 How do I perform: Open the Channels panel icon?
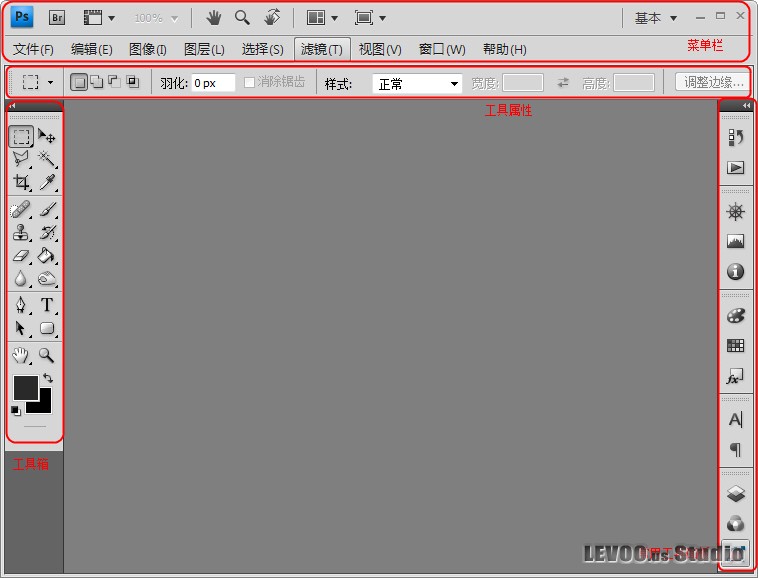(x=735, y=523)
